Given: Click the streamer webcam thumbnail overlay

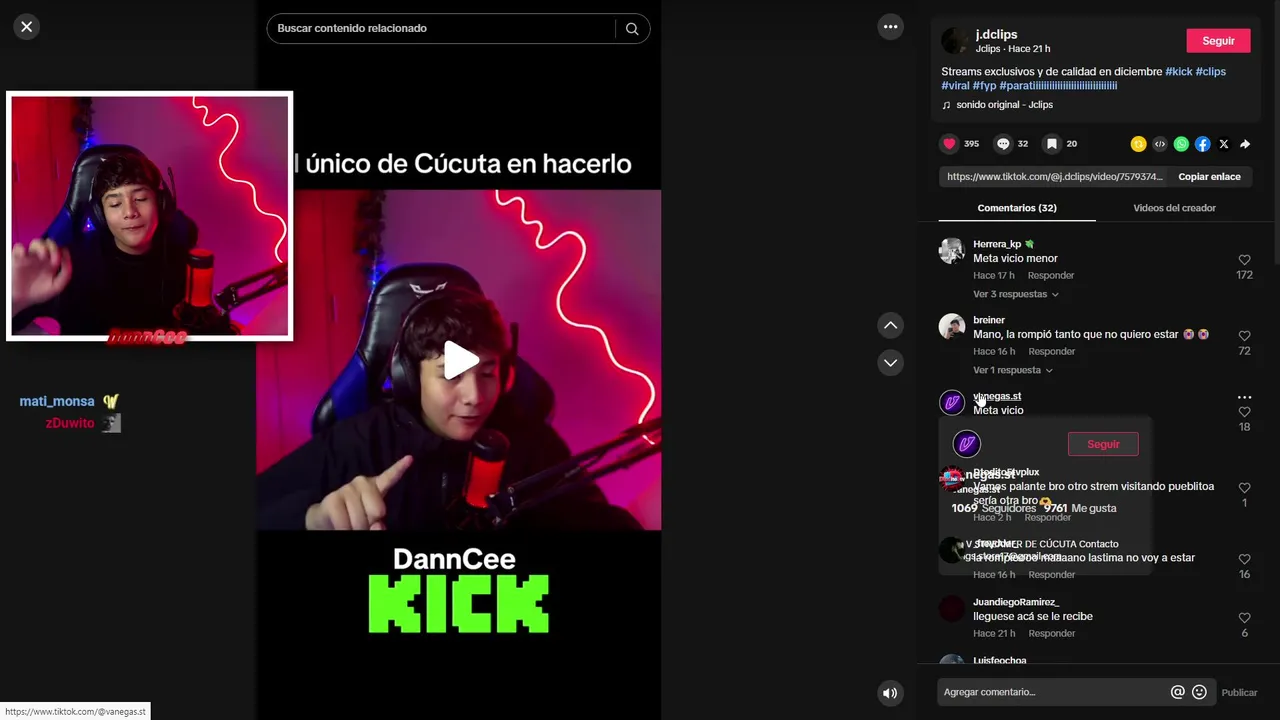Looking at the screenshot, I should coord(150,216).
